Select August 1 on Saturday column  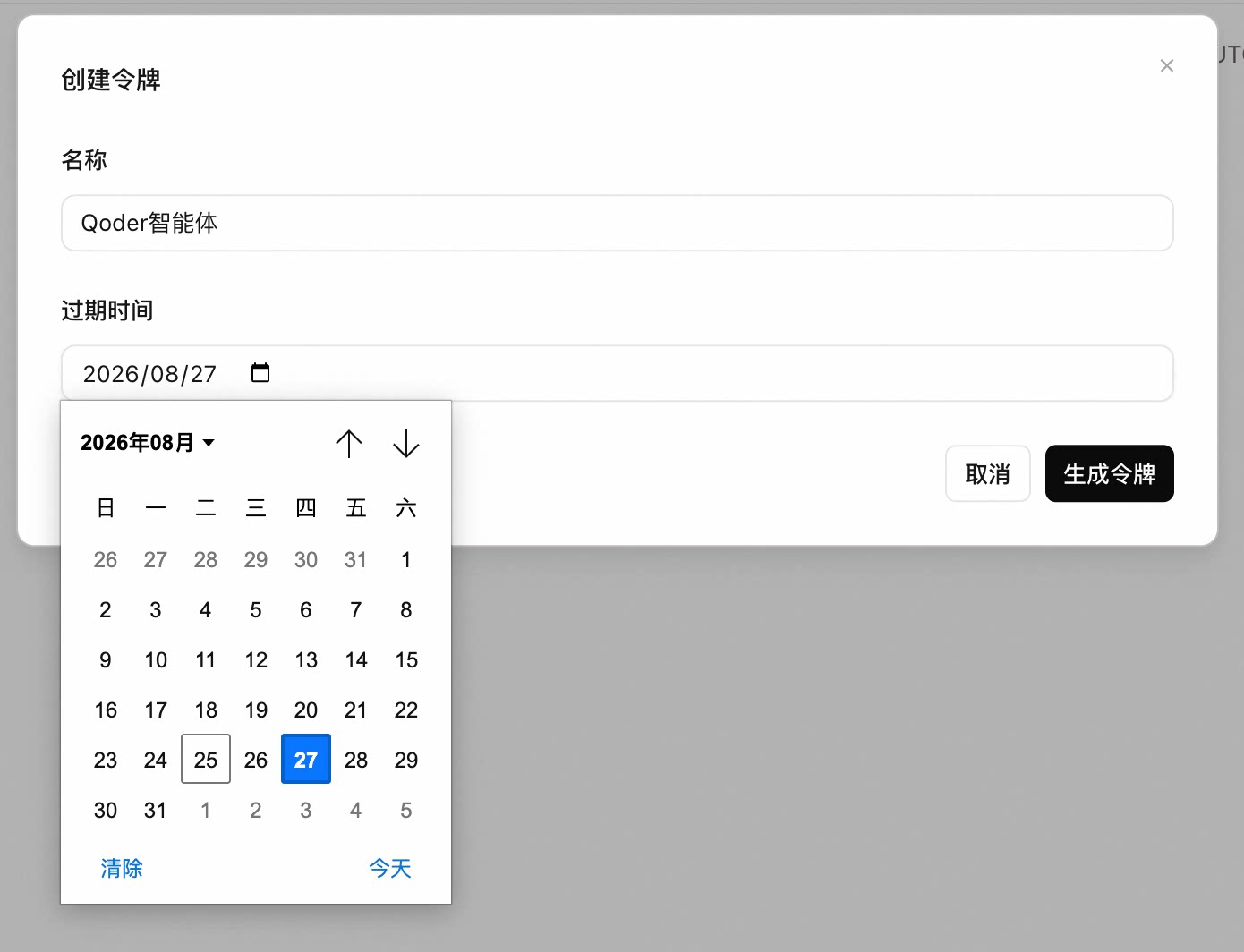tap(406, 559)
